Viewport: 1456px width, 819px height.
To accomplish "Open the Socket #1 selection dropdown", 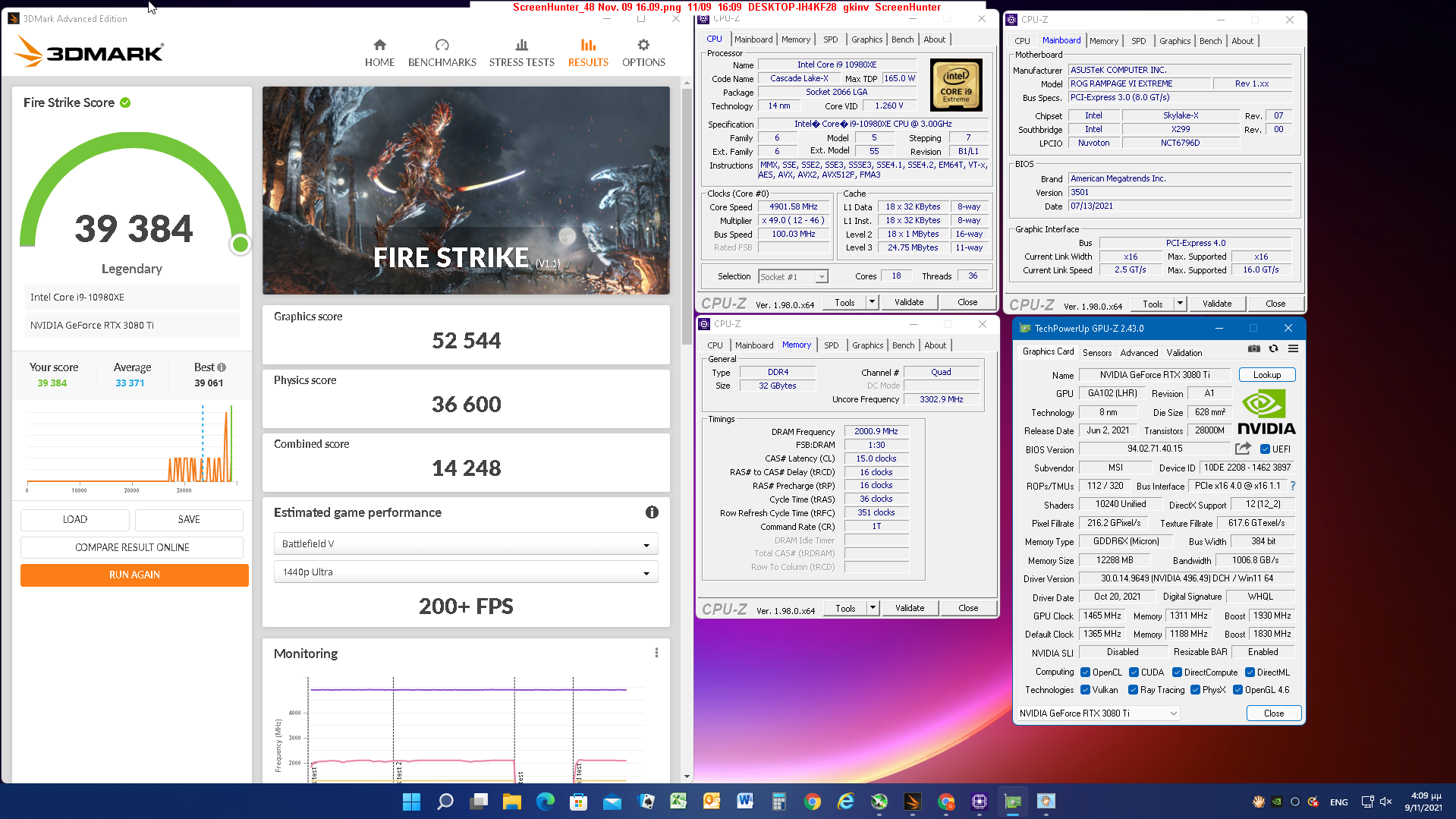I will coord(793,277).
